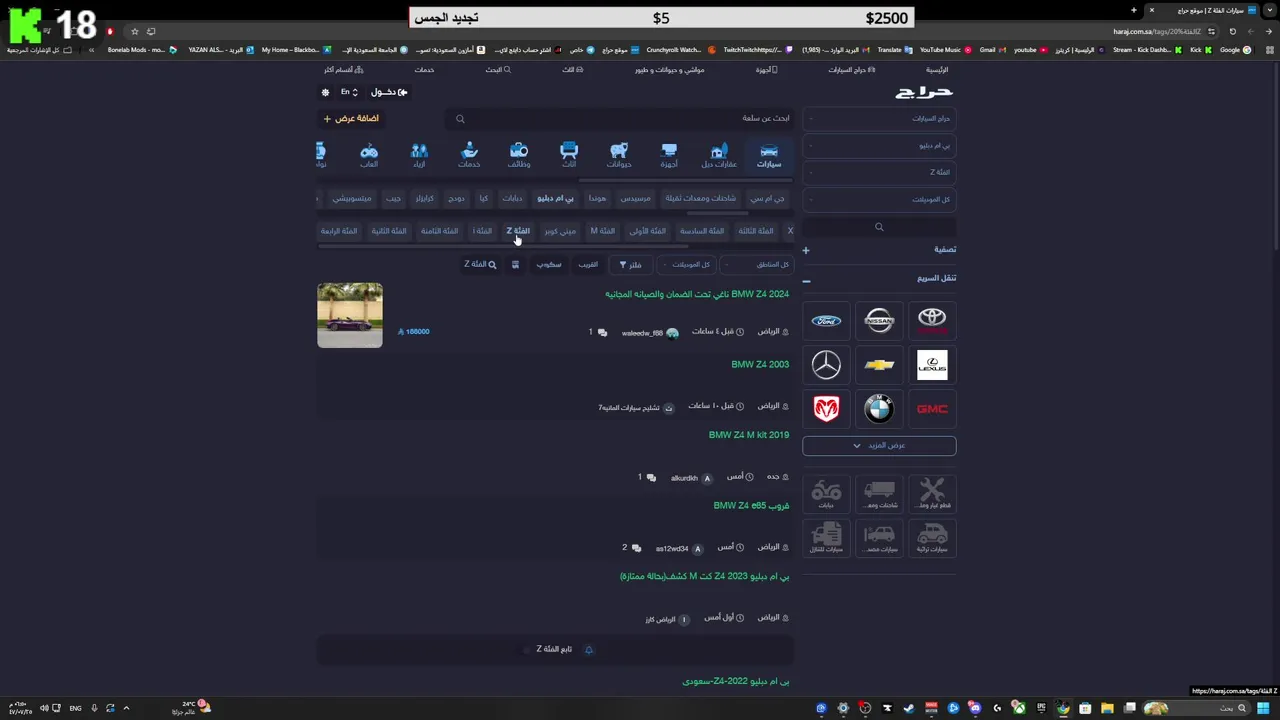Open the BMW Z4 M kit 2019 listing
The width and height of the screenshot is (1280, 720).
tap(749, 435)
